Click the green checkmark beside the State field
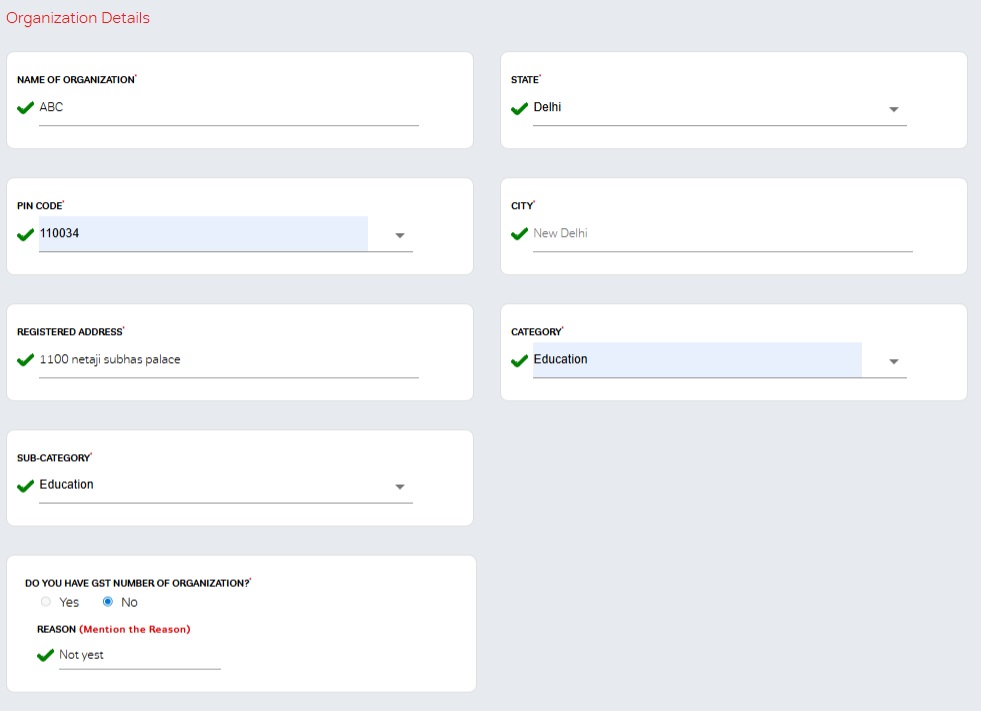Viewport: 1002px width, 711px height. [x=519, y=108]
